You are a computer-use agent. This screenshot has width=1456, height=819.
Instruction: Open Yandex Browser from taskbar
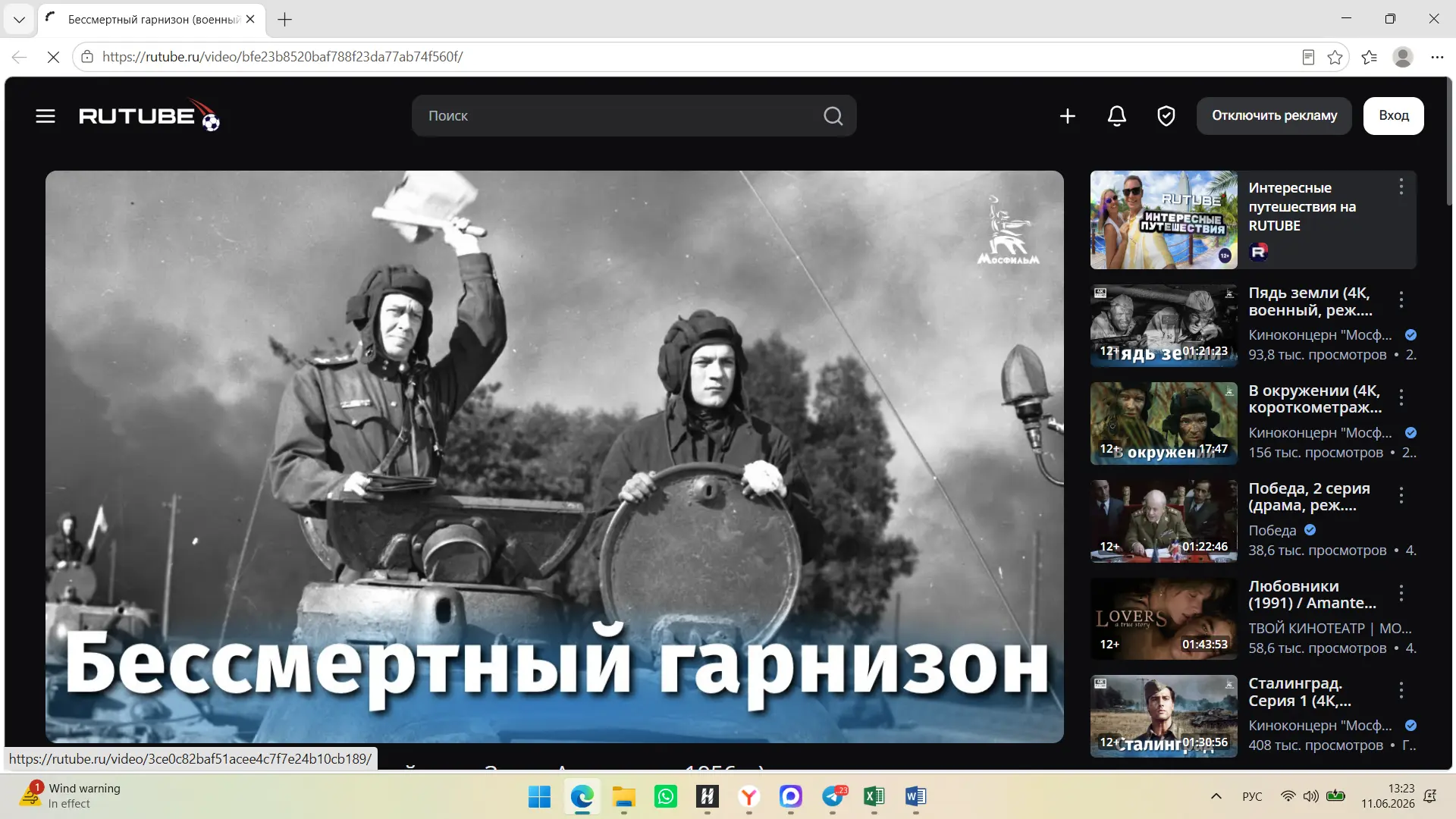[x=748, y=796]
